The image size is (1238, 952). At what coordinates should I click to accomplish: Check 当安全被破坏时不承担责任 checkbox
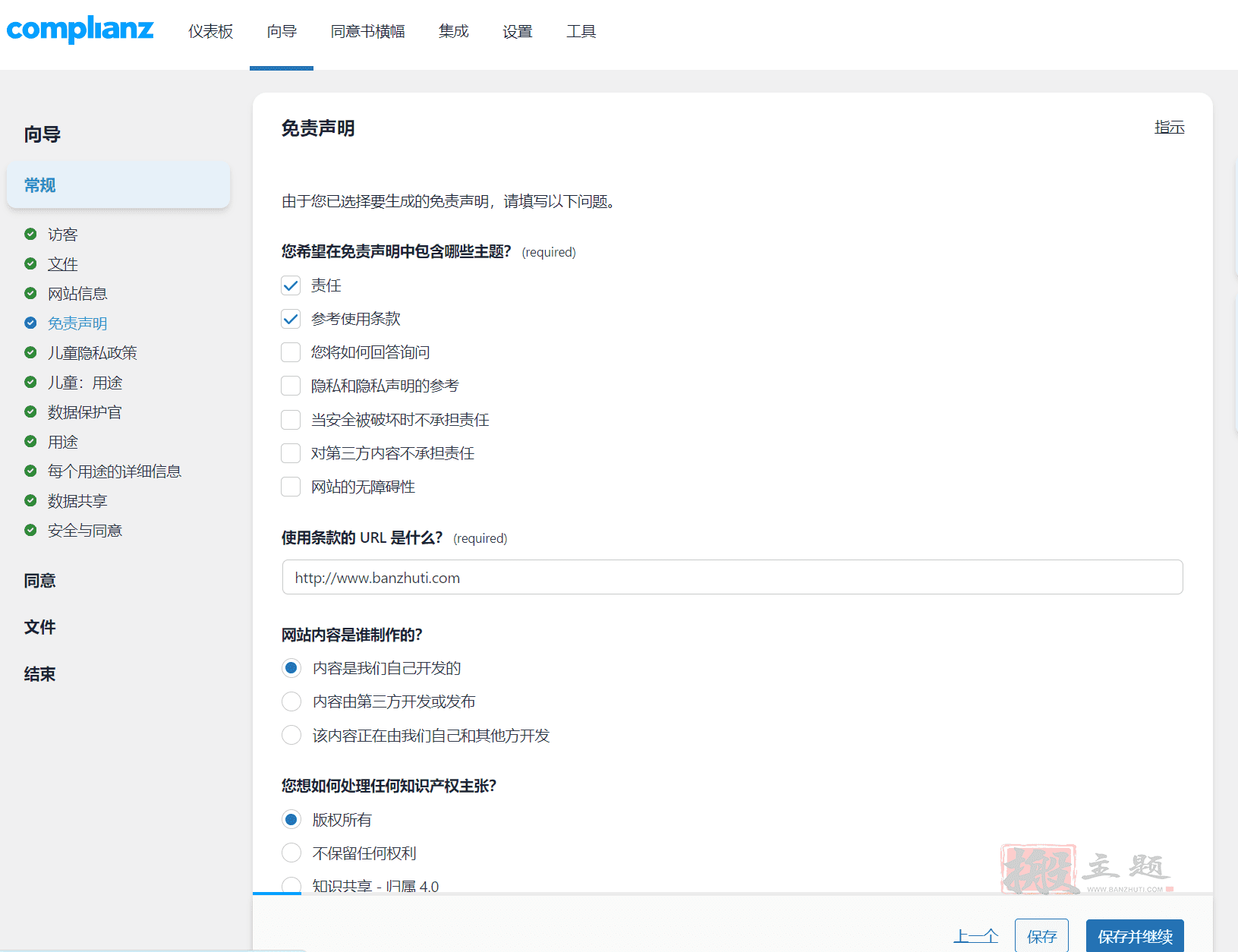point(291,420)
